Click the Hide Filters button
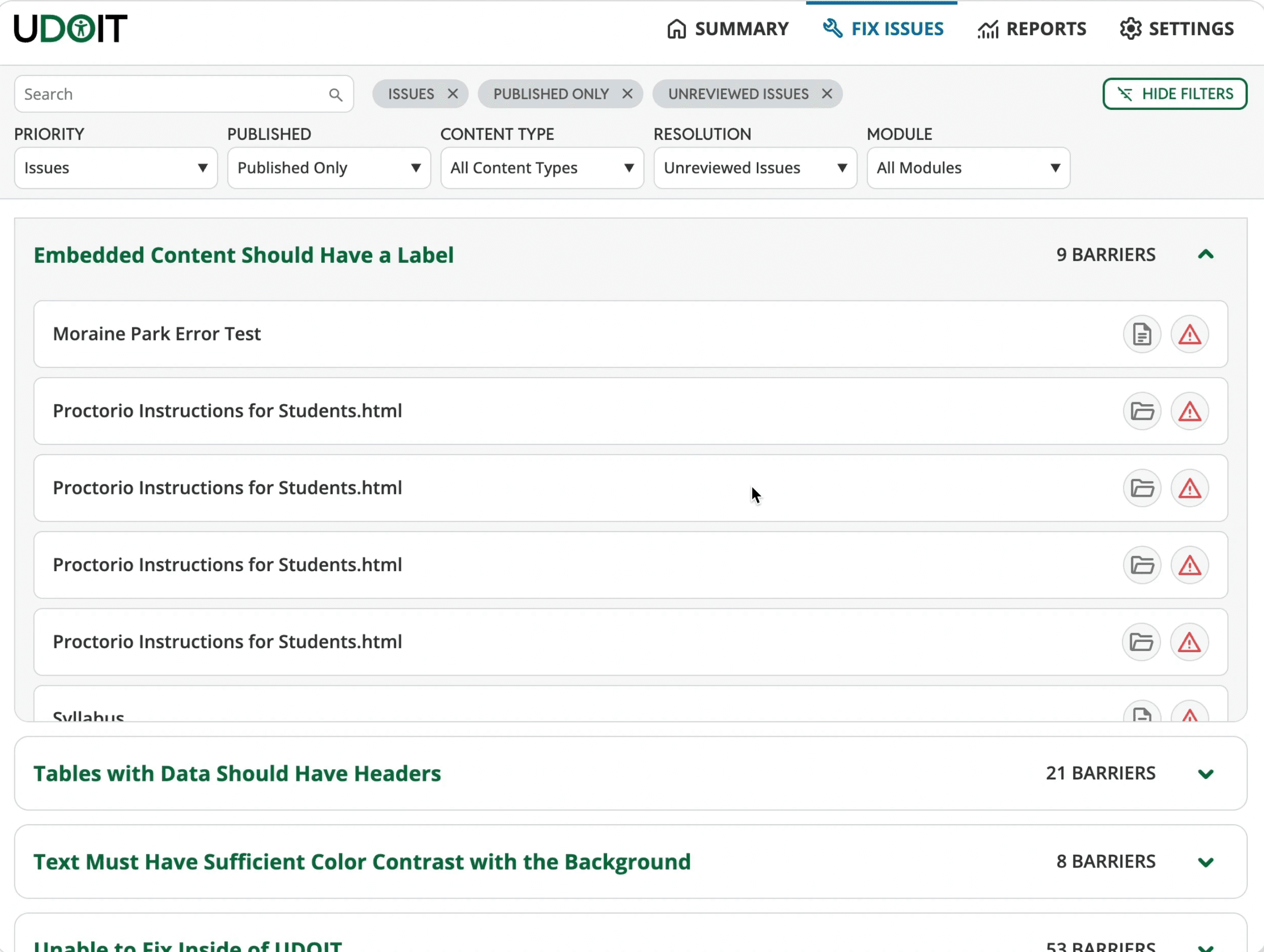The image size is (1264, 952). coord(1174,94)
